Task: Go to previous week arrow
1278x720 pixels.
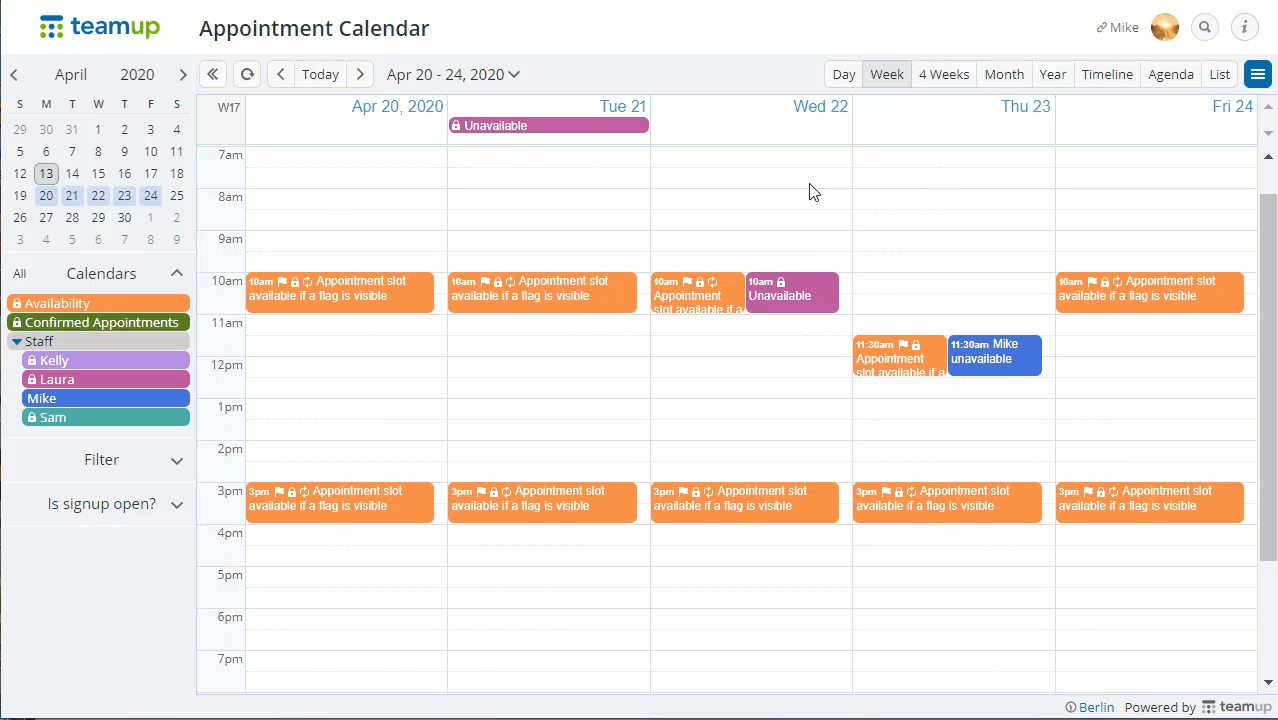Action: 281,74
